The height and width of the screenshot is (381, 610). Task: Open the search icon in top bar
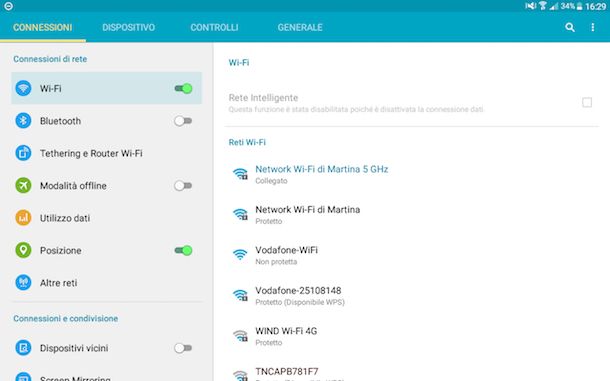click(570, 27)
